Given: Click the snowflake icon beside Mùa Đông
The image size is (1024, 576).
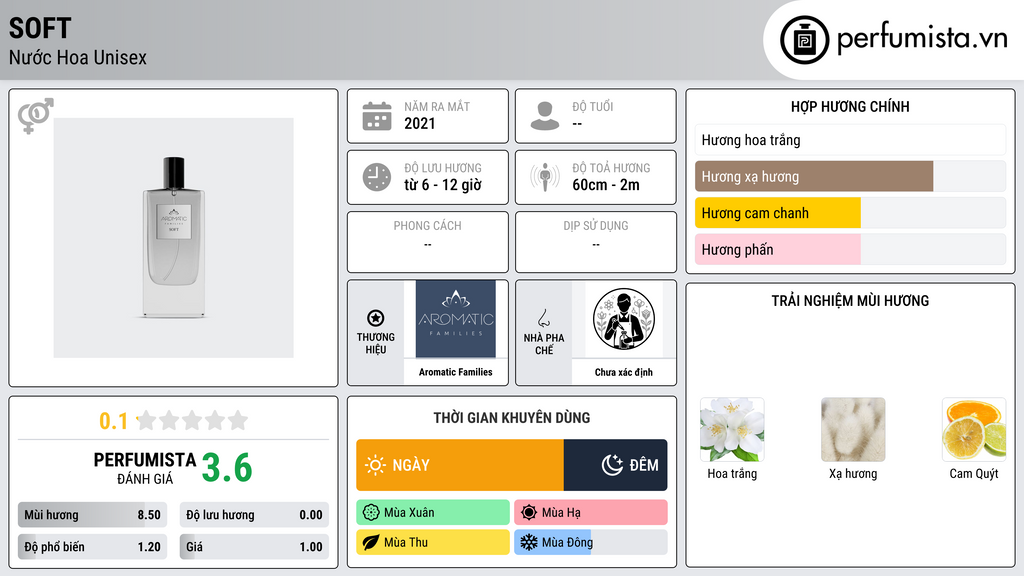Looking at the screenshot, I should click(x=529, y=542).
